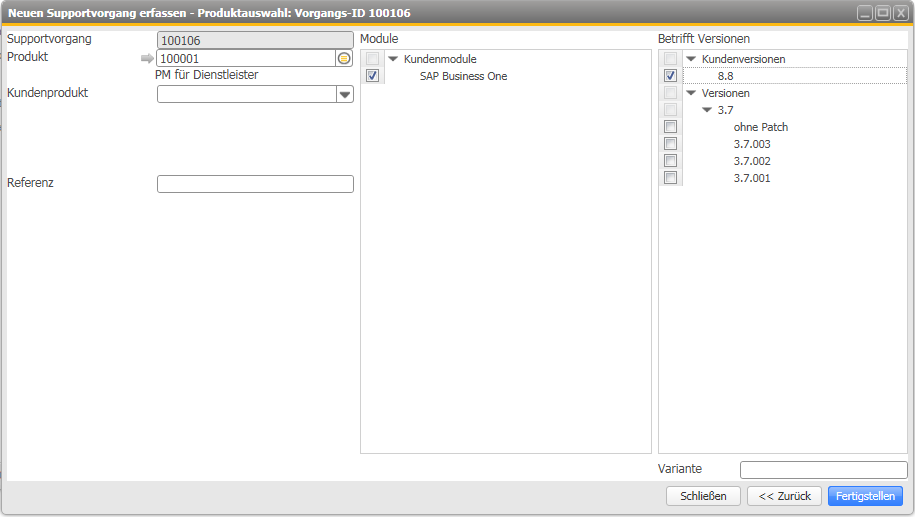The width and height of the screenshot is (915, 517).
Task: Collapse the Kundenmodule tree node
Action: tap(393, 59)
